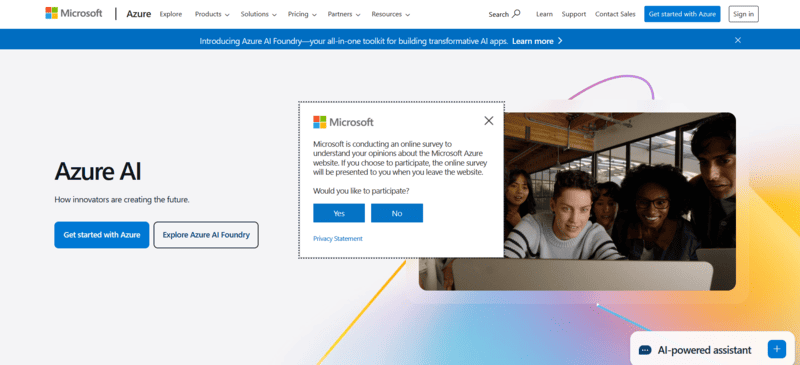Click the Microsoft logo in header
Screen dimensions: 800x365
coord(74,14)
